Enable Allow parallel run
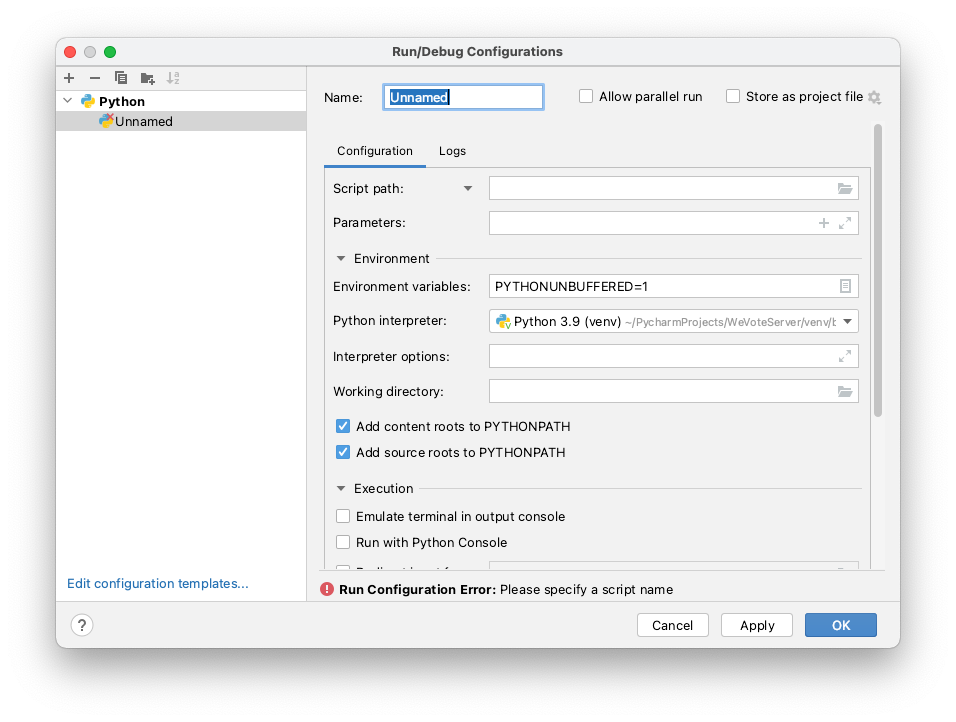Image resolution: width=956 pixels, height=722 pixels. pyautogui.click(x=586, y=96)
